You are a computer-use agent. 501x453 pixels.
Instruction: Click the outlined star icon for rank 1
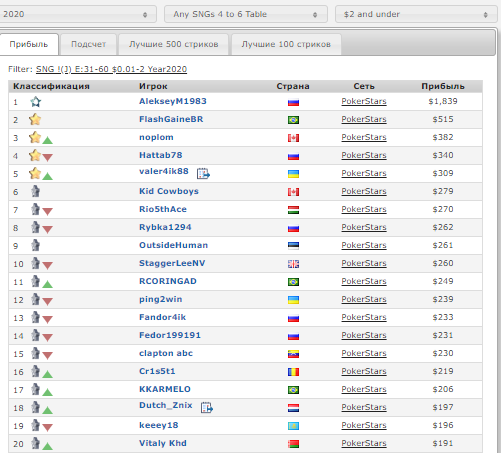36,102
